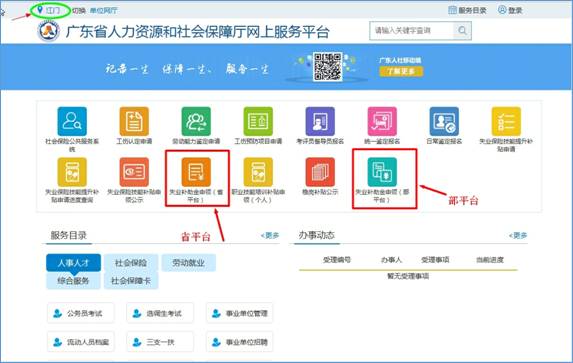This screenshot has width=573, height=363.
Task: Click the 流动人员档案 button
Action: tap(80, 342)
